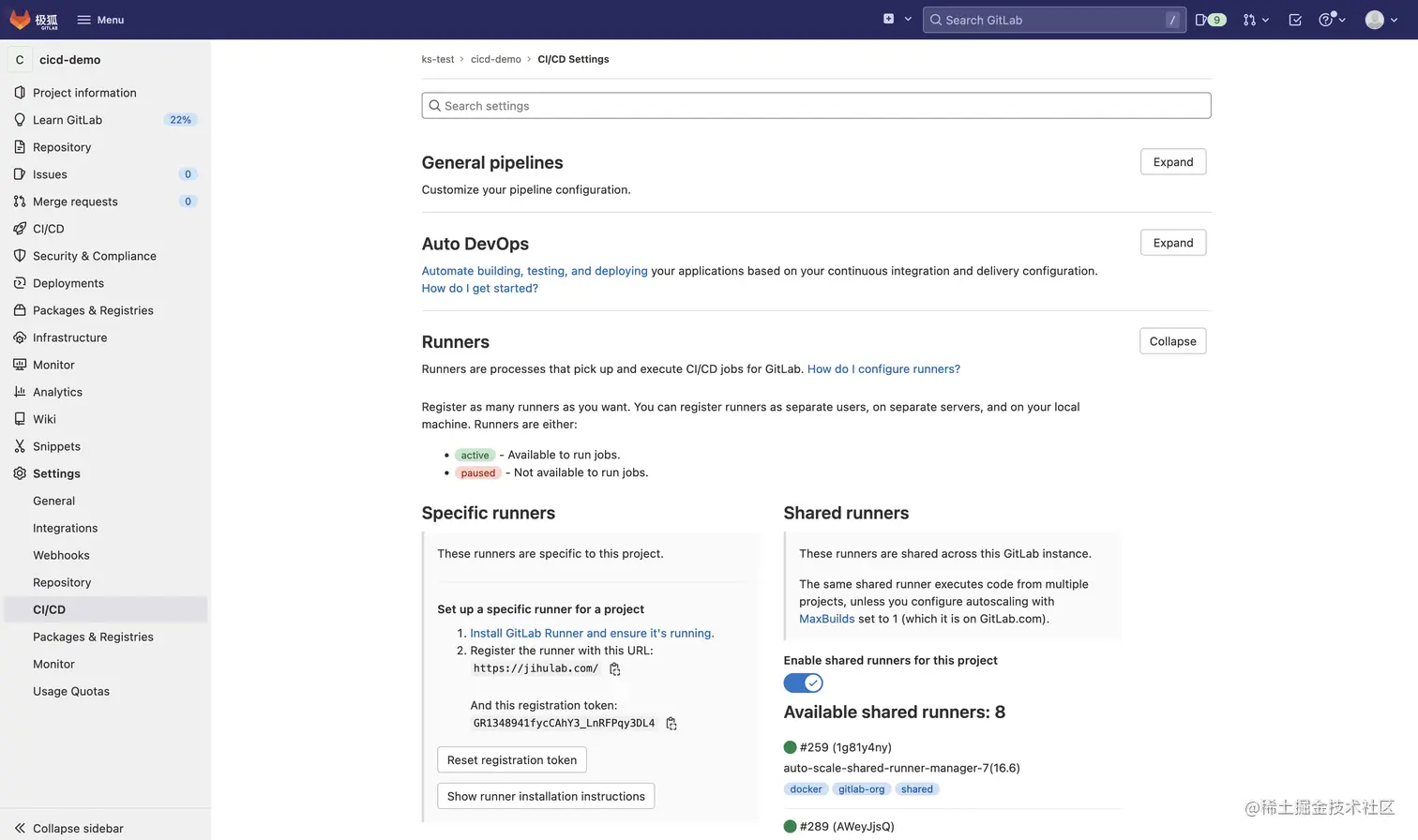Click the Issues sidebar icon
1418x840 pixels.
pos(20,174)
